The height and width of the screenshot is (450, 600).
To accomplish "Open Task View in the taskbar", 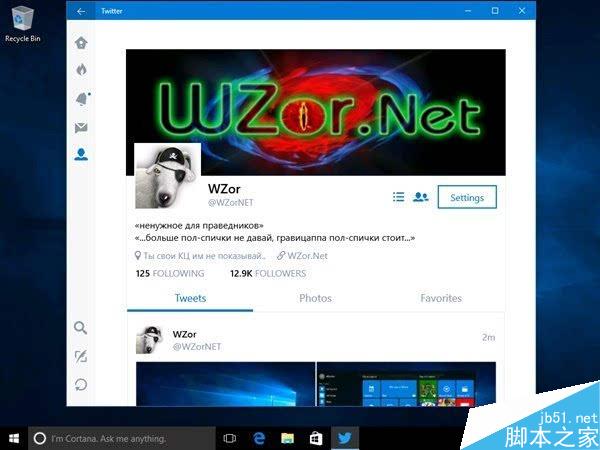I will [x=230, y=438].
